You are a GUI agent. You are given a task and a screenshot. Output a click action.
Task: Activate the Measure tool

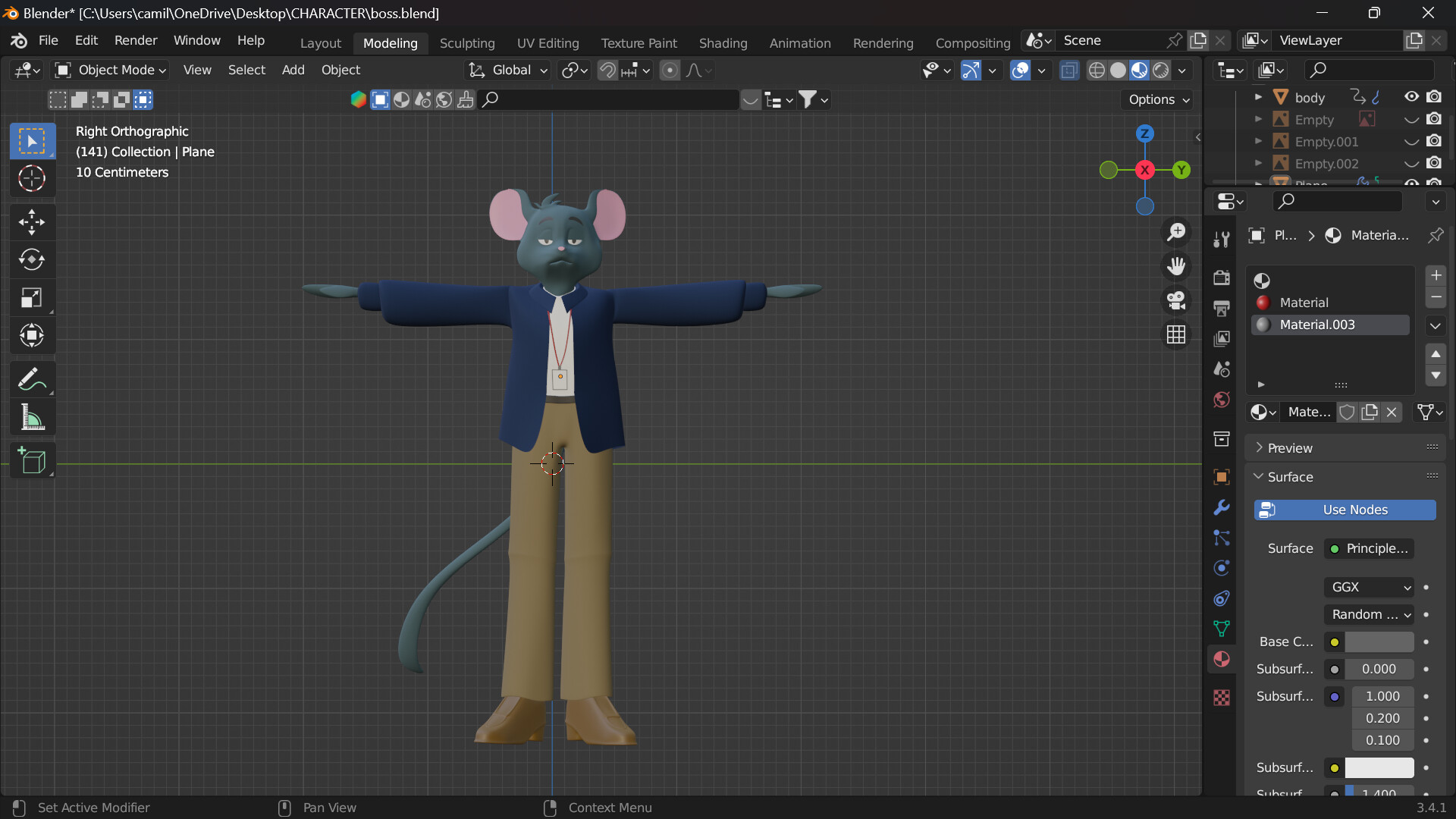tap(32, 417)
